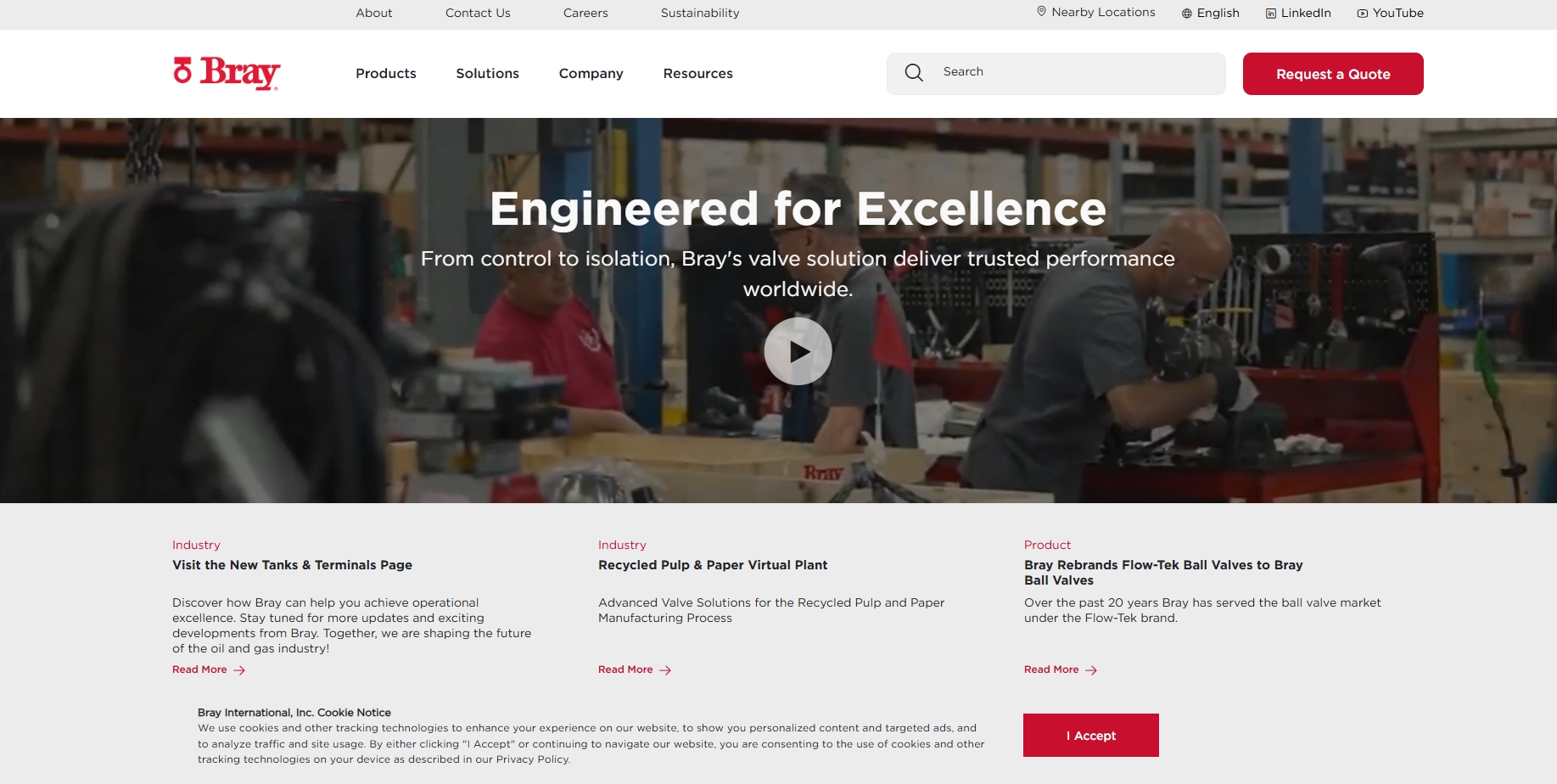
Task: Open the LinkedIn link
Action: tap(1306, 13)
